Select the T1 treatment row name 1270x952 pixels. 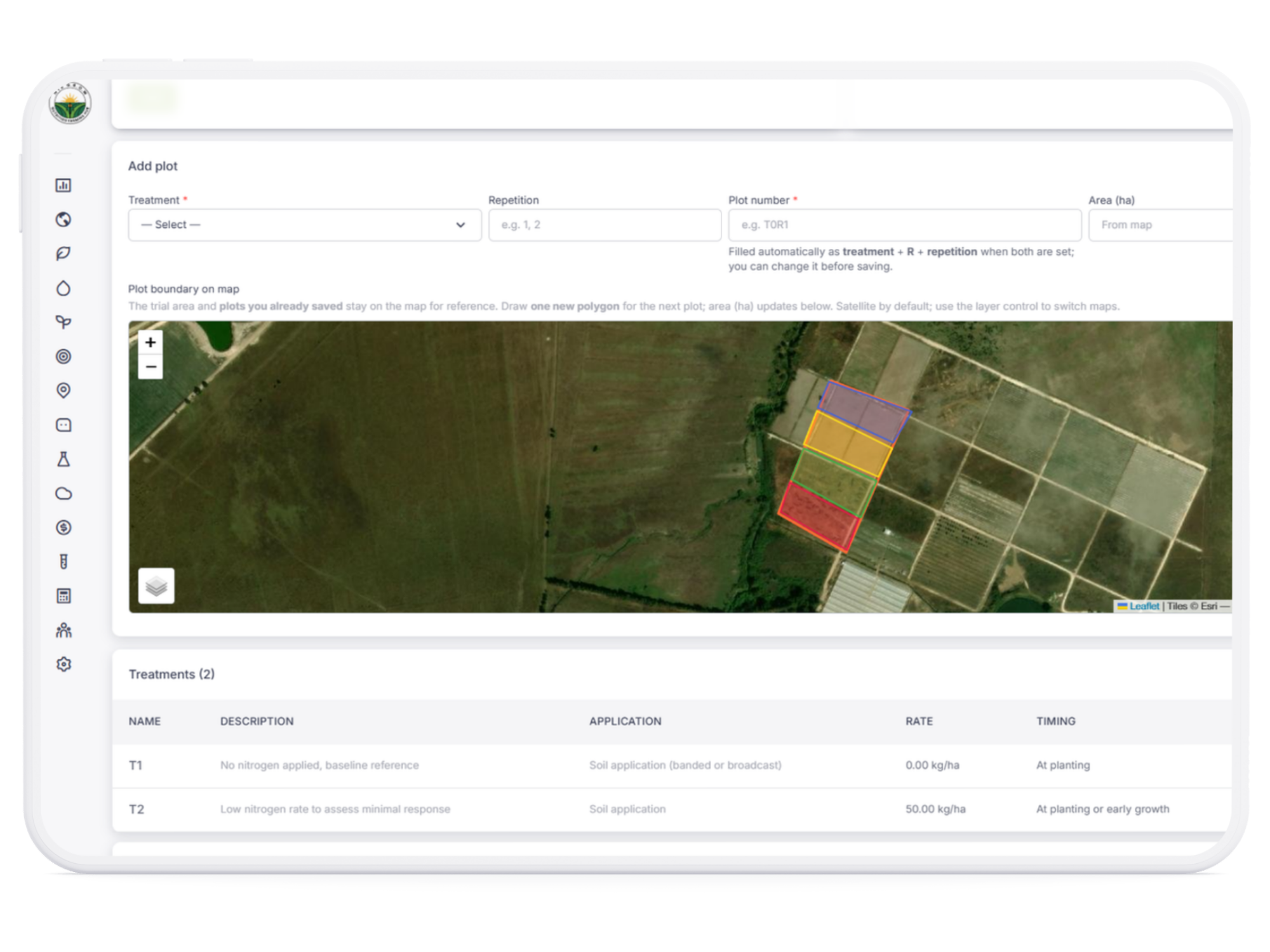click(135, 765)
